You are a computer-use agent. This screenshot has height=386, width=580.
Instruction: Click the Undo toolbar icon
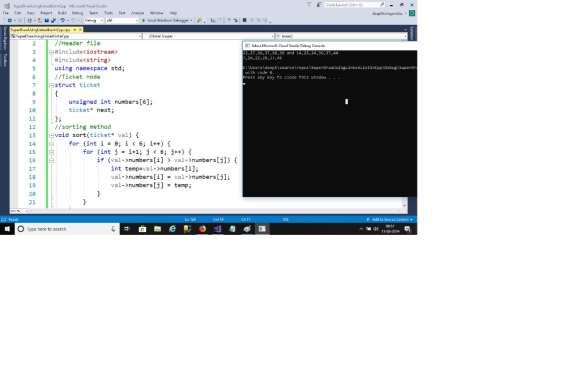pyautogui.click(x=63, y=20)
